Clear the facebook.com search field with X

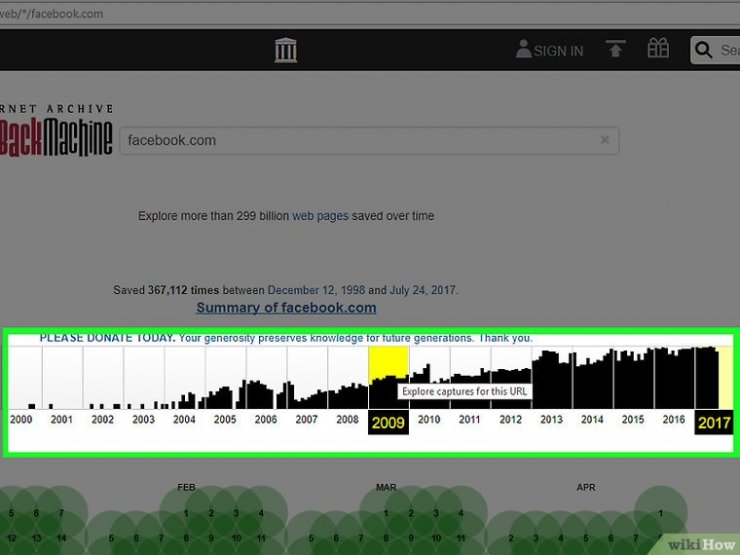[605, 140]
